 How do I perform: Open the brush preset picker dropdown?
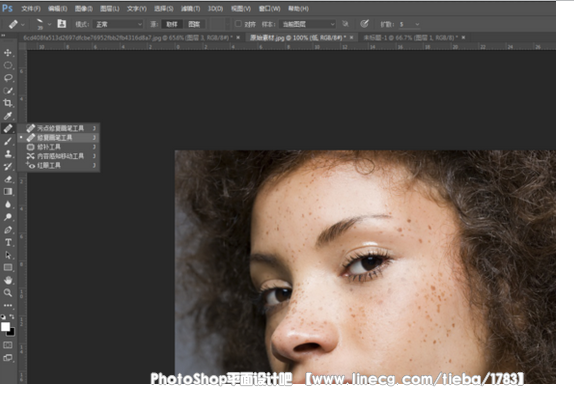pyautogui.click(x=49, y=25)
